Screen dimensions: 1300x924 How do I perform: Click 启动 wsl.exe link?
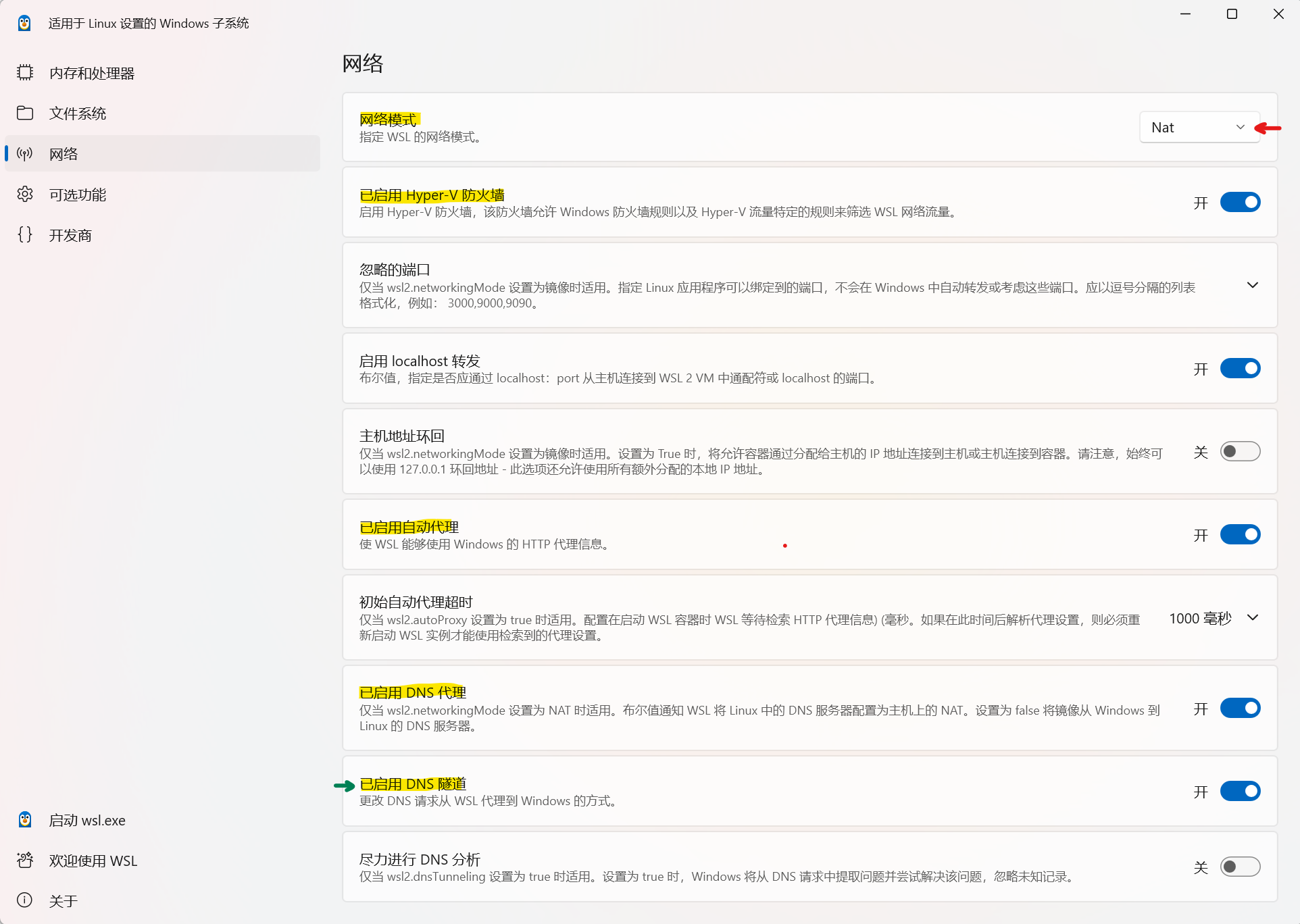point(87,820)
